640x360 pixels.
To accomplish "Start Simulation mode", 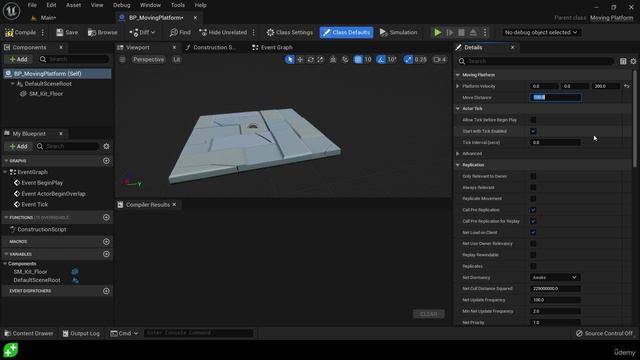I will (x=398, y=32).
